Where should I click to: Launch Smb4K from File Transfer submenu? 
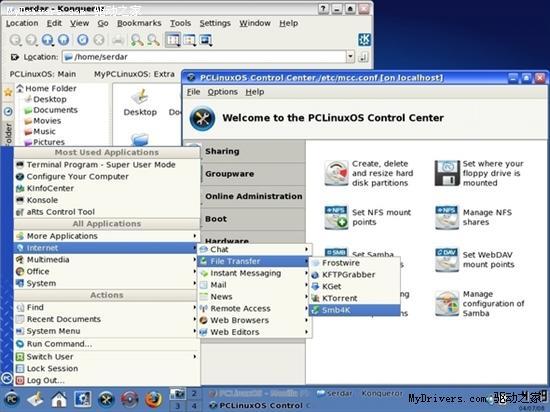pyautogui.click(x=355, y=310)
